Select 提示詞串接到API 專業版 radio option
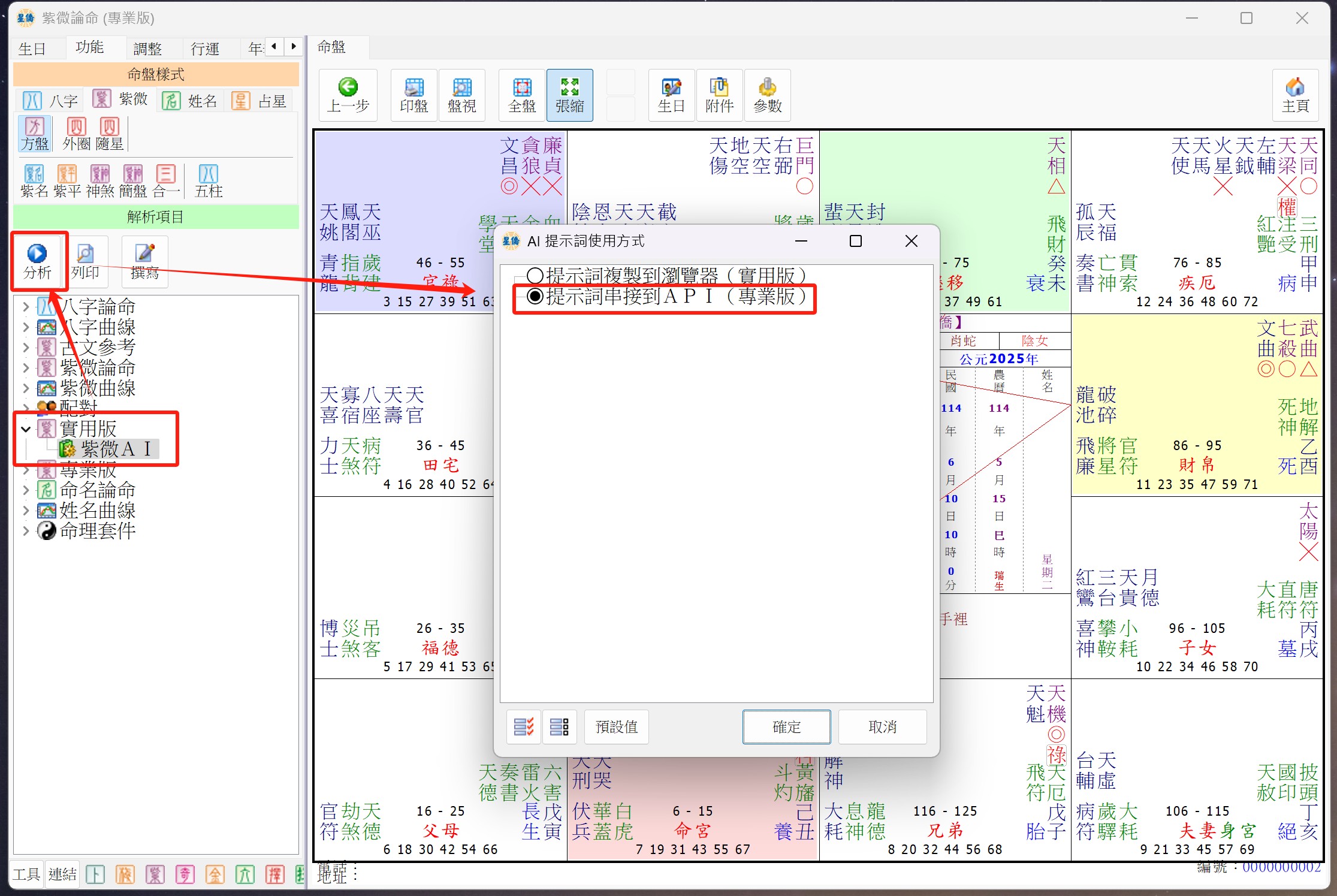 point(535,296)
